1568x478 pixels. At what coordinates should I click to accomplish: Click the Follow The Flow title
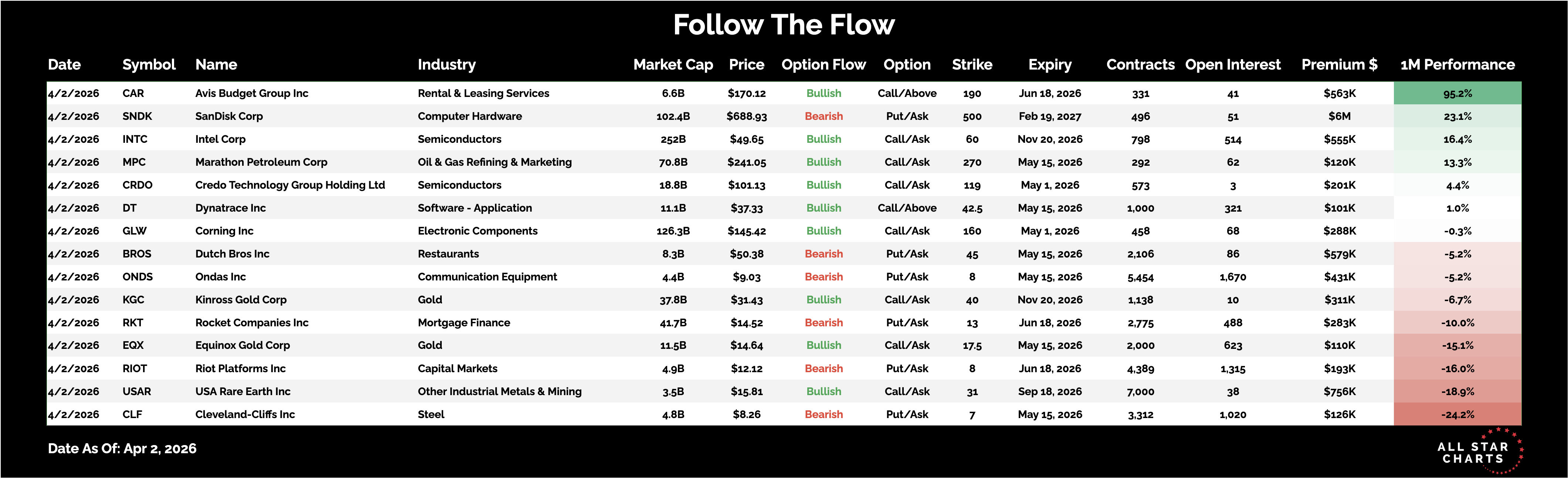[783, 25]
